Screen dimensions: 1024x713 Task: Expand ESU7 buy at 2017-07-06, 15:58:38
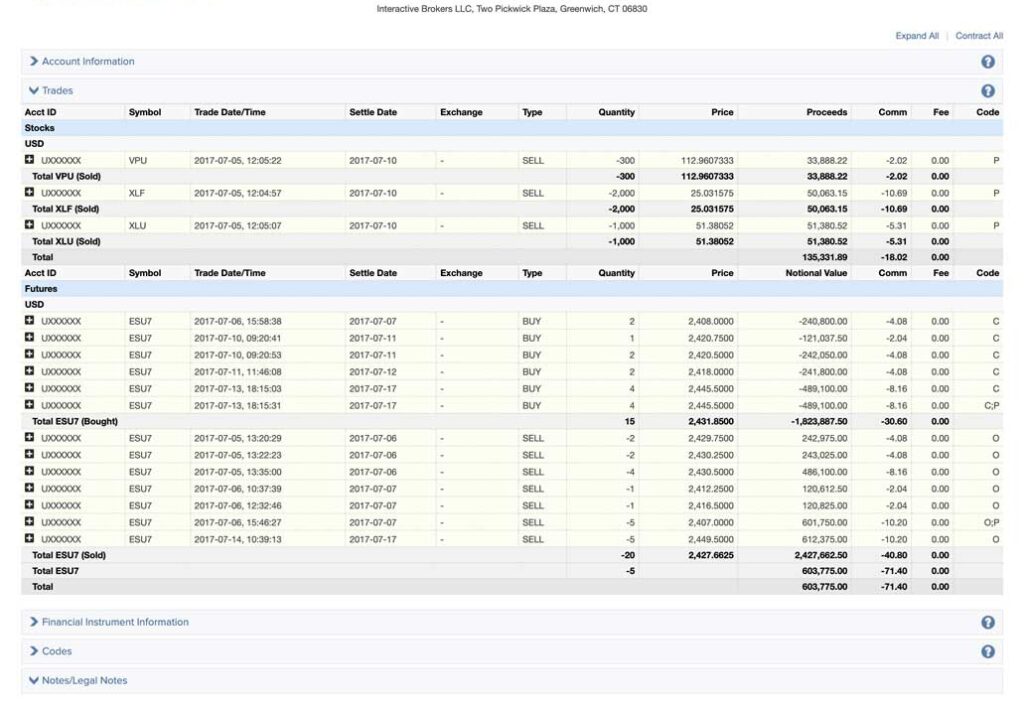pyautogui.click(x=29, y=321)
